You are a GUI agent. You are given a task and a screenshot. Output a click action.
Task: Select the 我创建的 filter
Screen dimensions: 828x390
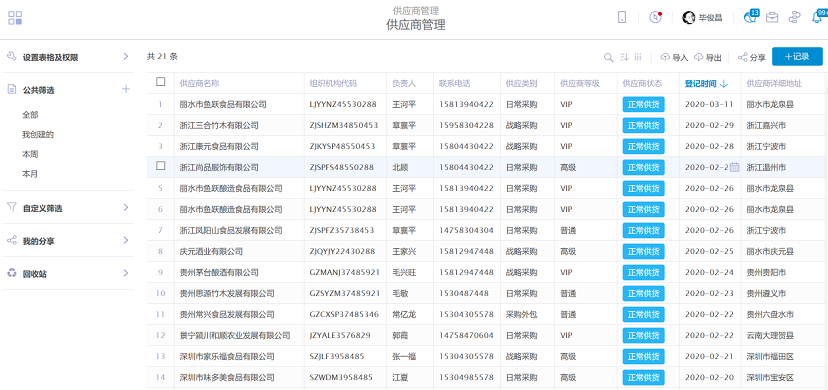[38, 135]
